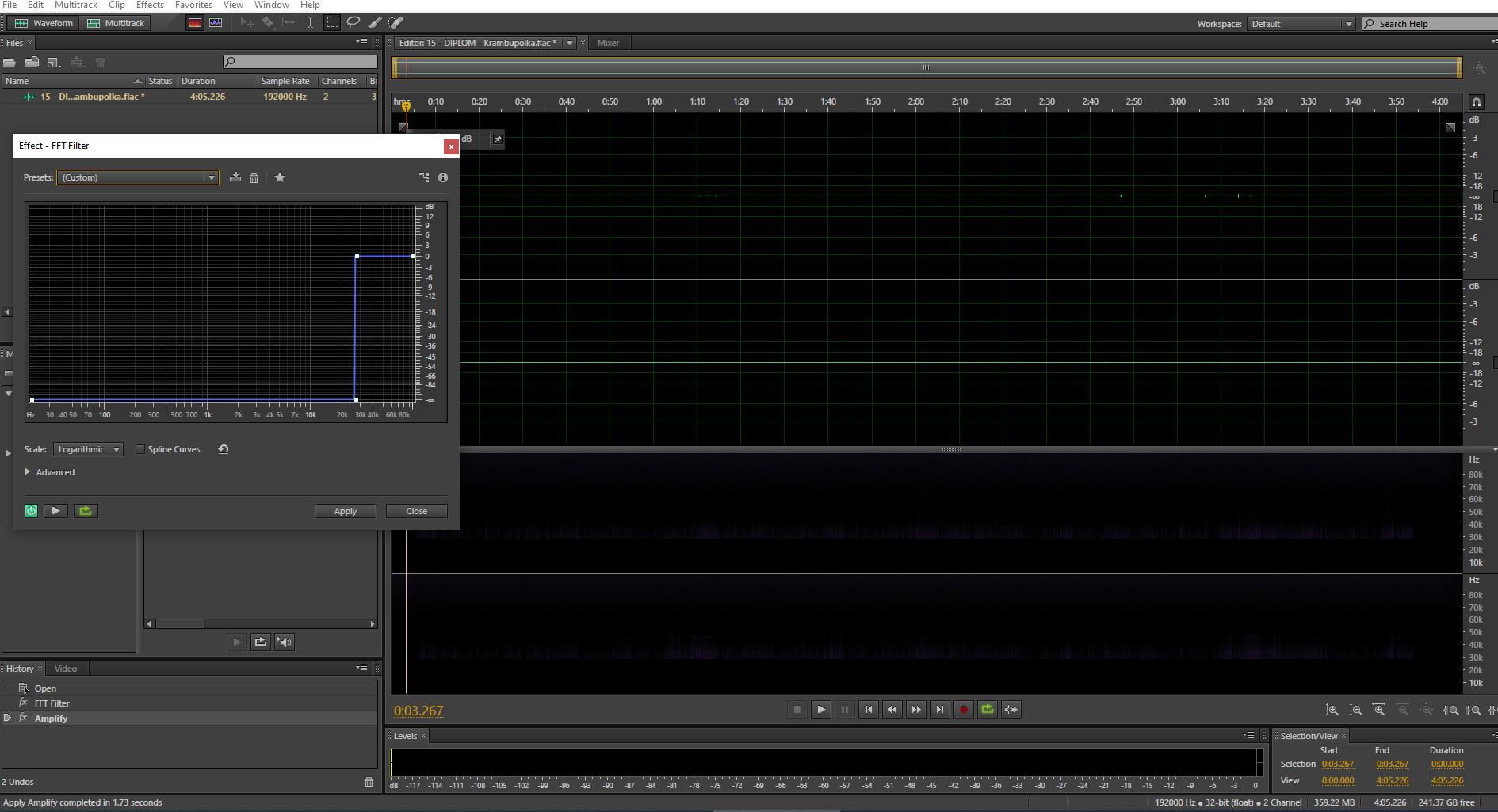The height and width of the screenshot is (812, 1498).
Task: Select the Marquee Selection tool
Action: coord(333,22)
